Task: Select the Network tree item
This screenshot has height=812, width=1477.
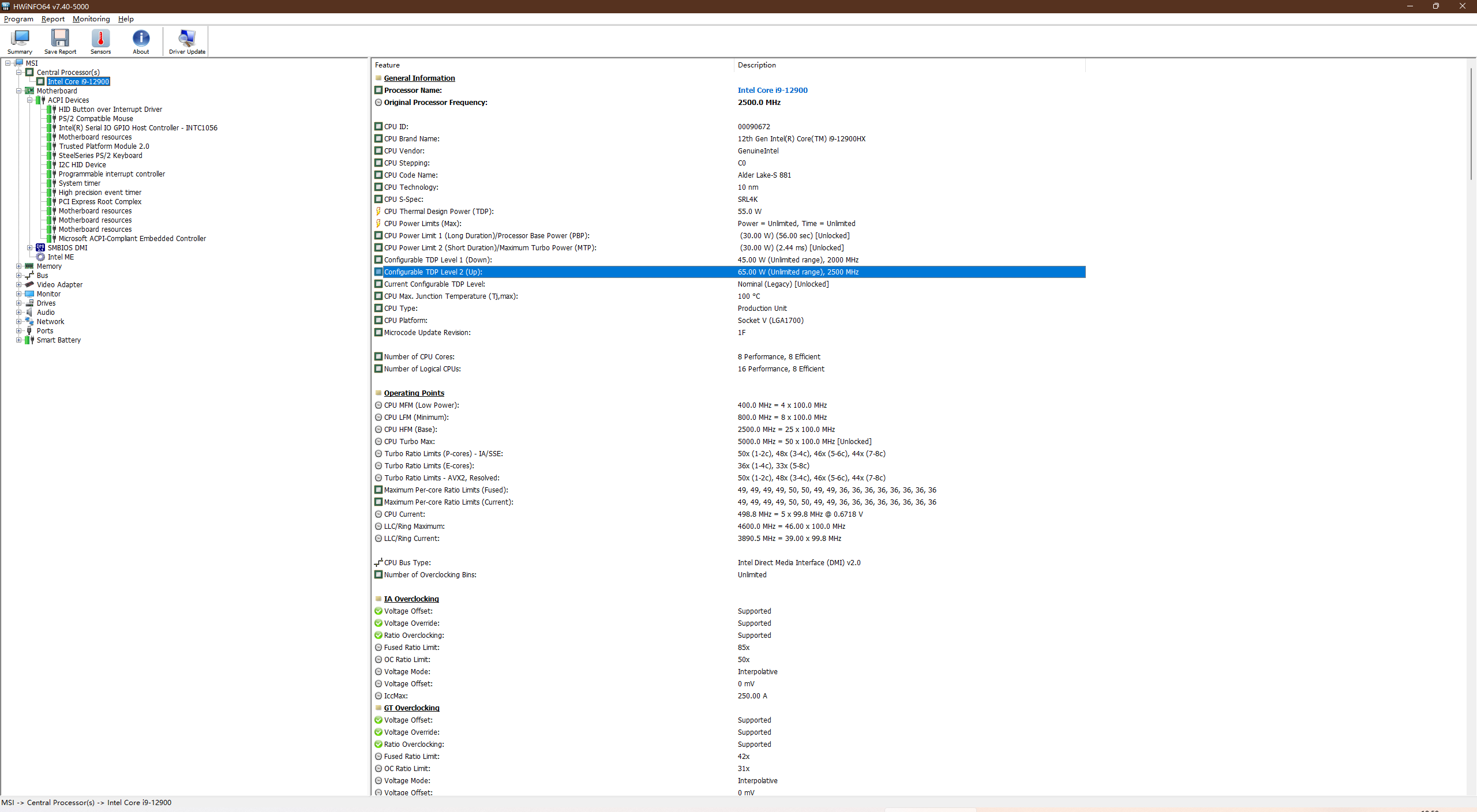Action: click(50, 322)
